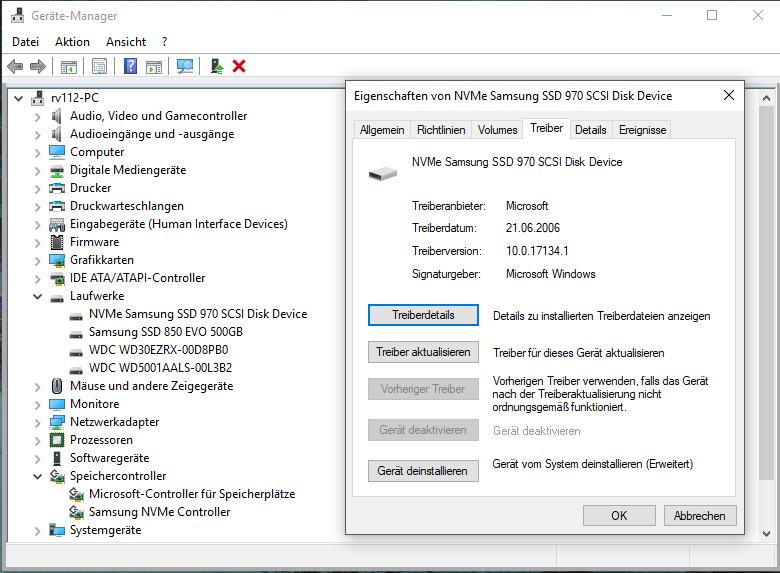The height and width of the screenshot is (573, 780).
Task: Select WDC WD5001AALS-00L3B2 drive
Action: [x=160, y=368]
